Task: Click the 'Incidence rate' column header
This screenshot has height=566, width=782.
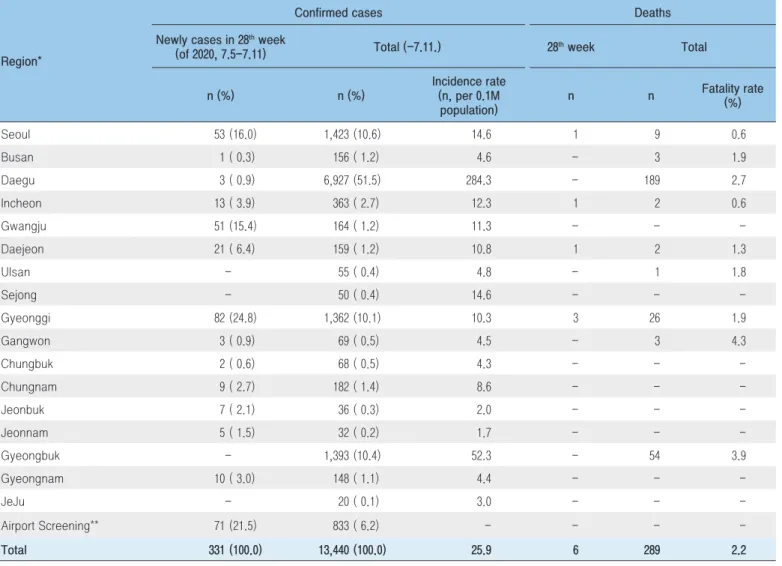Action: [468, 95]
